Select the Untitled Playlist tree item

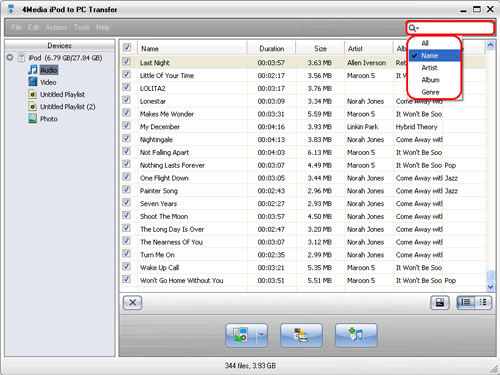point(62,94)
